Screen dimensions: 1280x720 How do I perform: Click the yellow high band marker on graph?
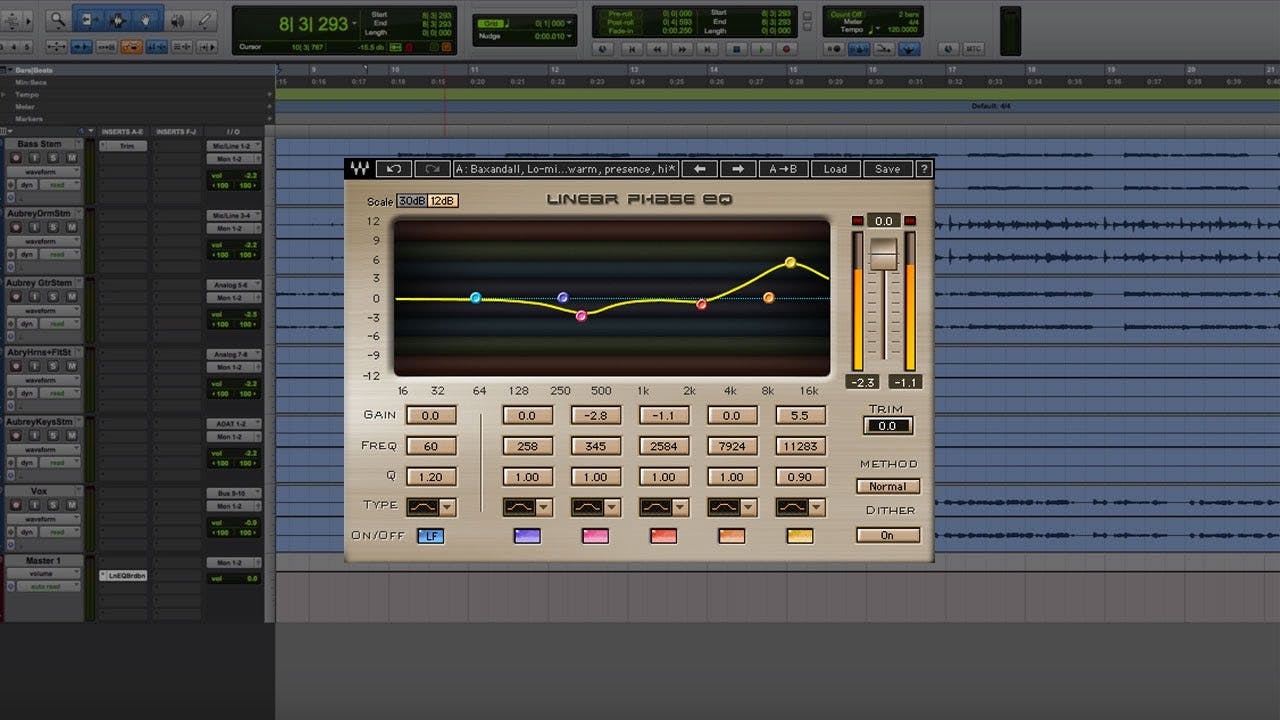[x=790, y=262]
